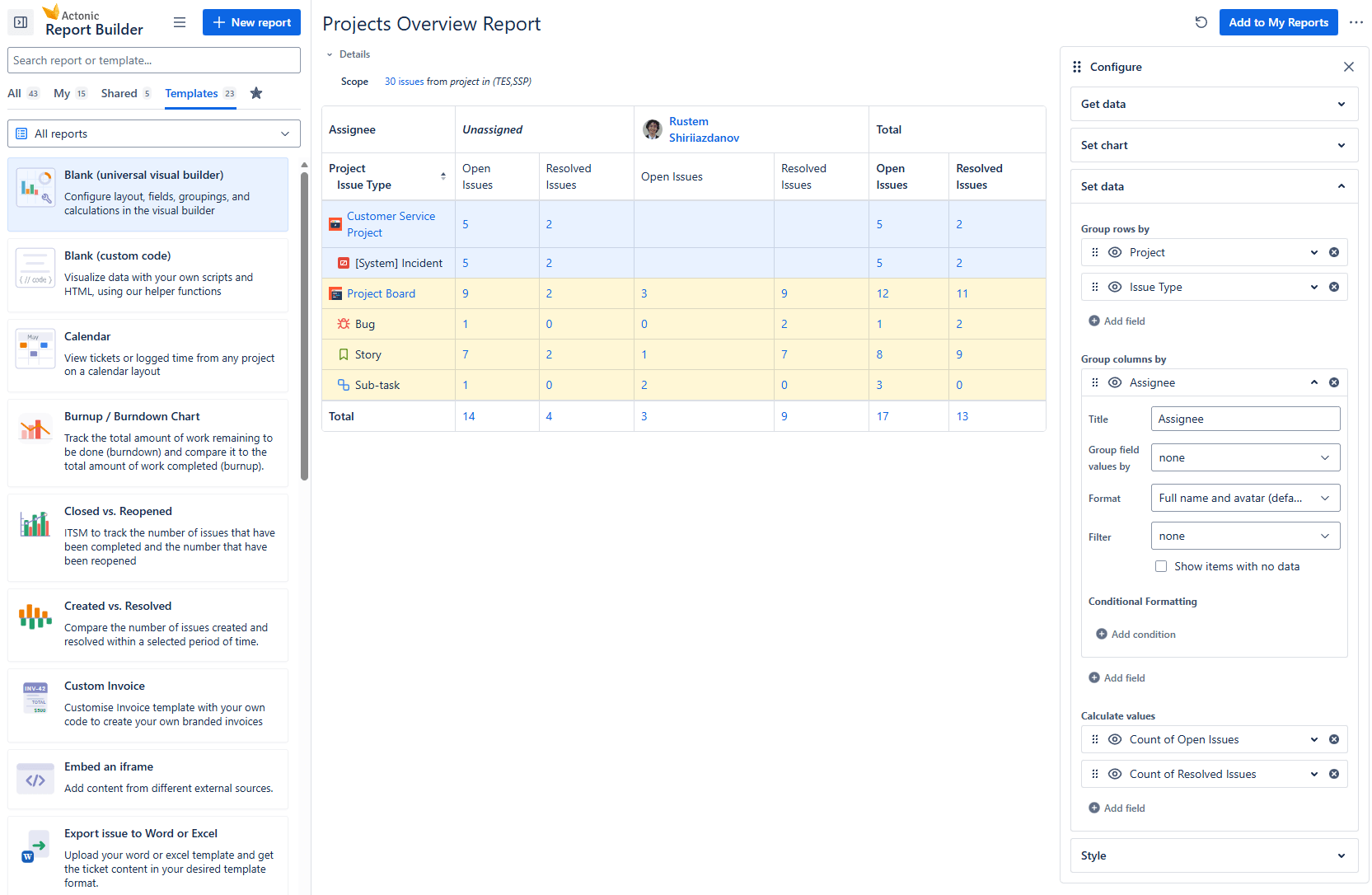Open the 30 issues scope link
Screen dimensions: 1372x895
coord(404,82)
